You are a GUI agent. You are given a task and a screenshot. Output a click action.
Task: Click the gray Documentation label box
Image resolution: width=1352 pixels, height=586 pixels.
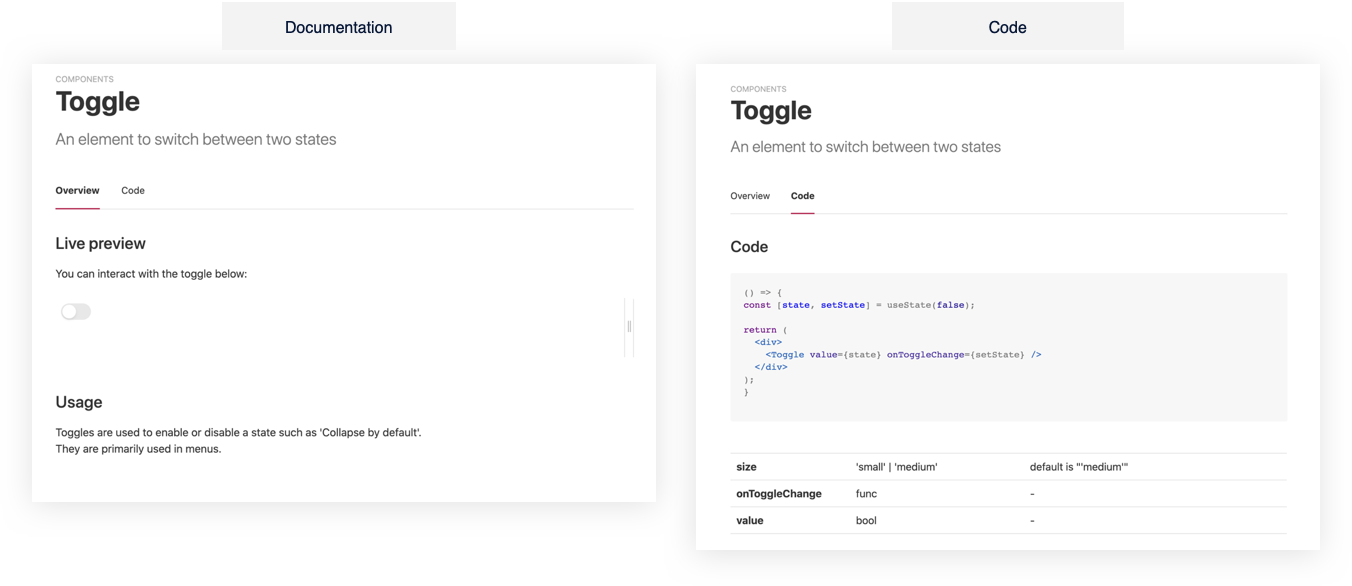338,27
